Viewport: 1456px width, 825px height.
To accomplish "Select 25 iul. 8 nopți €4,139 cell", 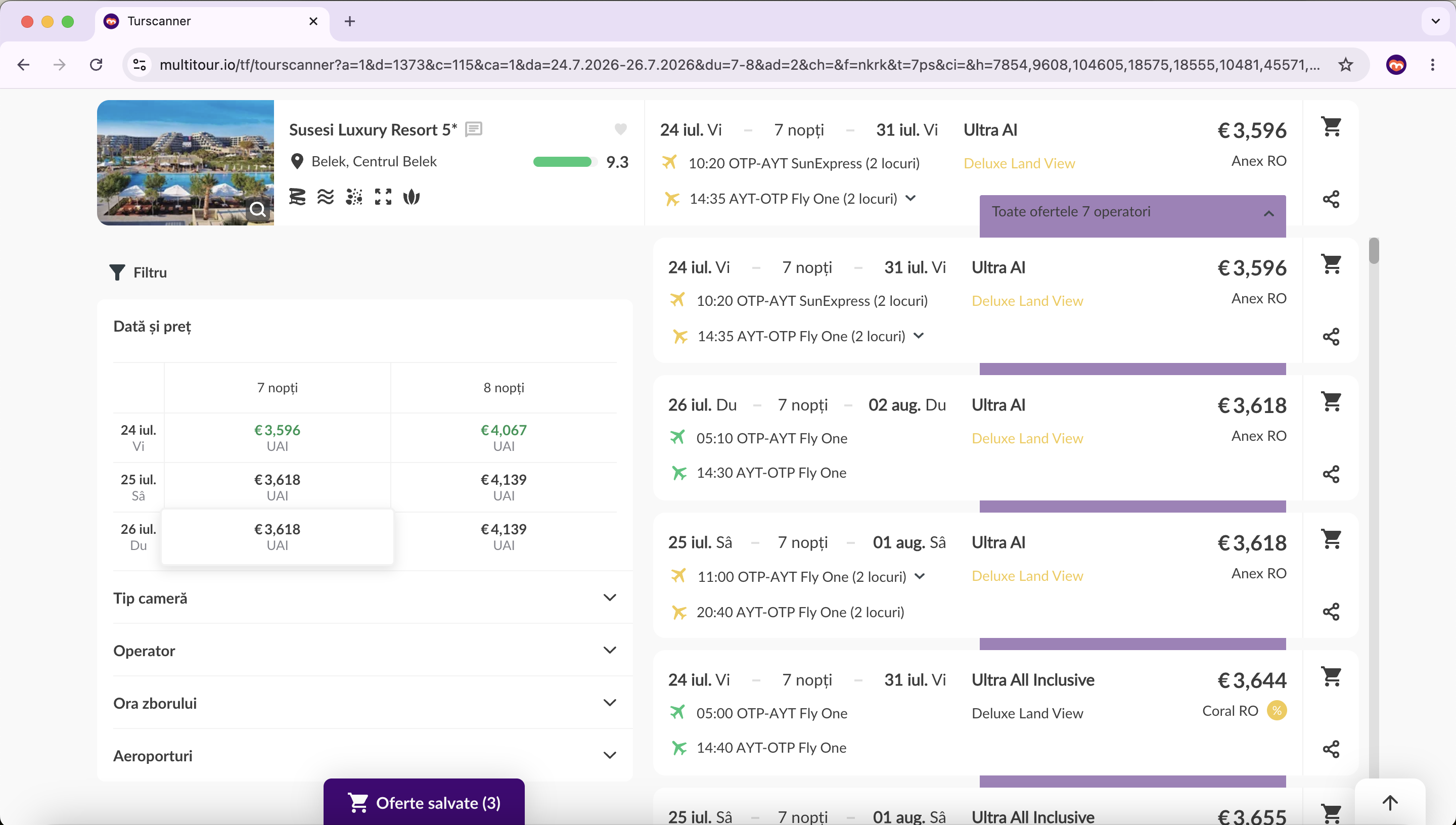I will [x=504, y=487].
